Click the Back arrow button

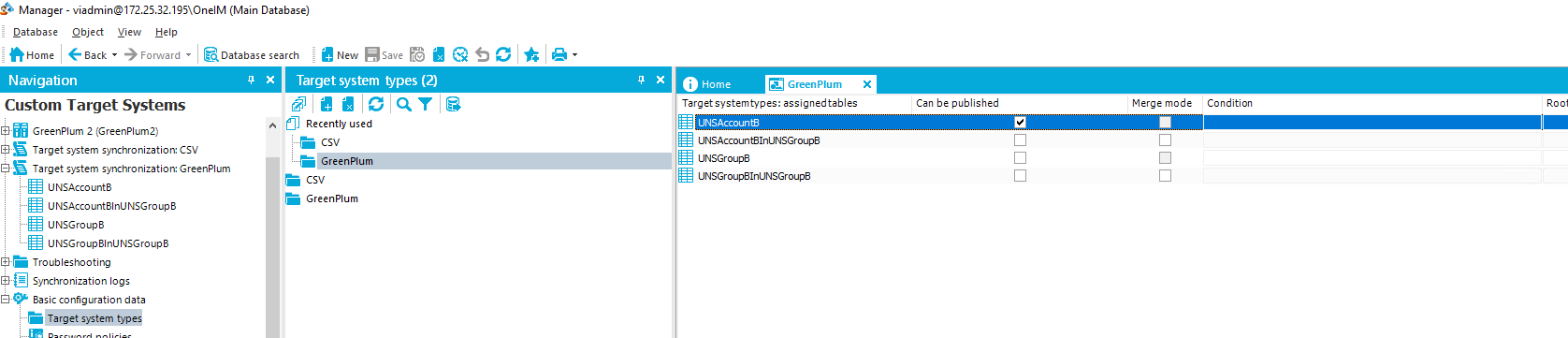tap(88, 54)
